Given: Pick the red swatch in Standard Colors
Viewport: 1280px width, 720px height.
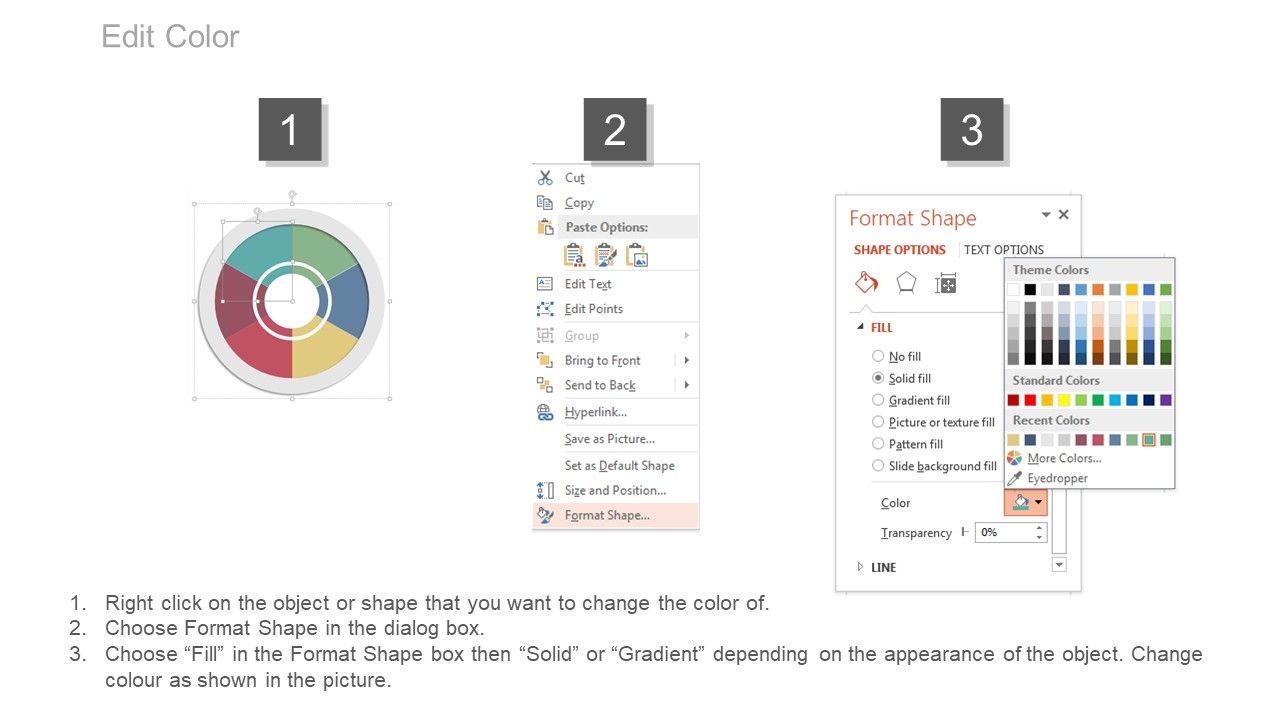Looking at the screenshot, I should pyautogui.click(x=1030, y=400).
